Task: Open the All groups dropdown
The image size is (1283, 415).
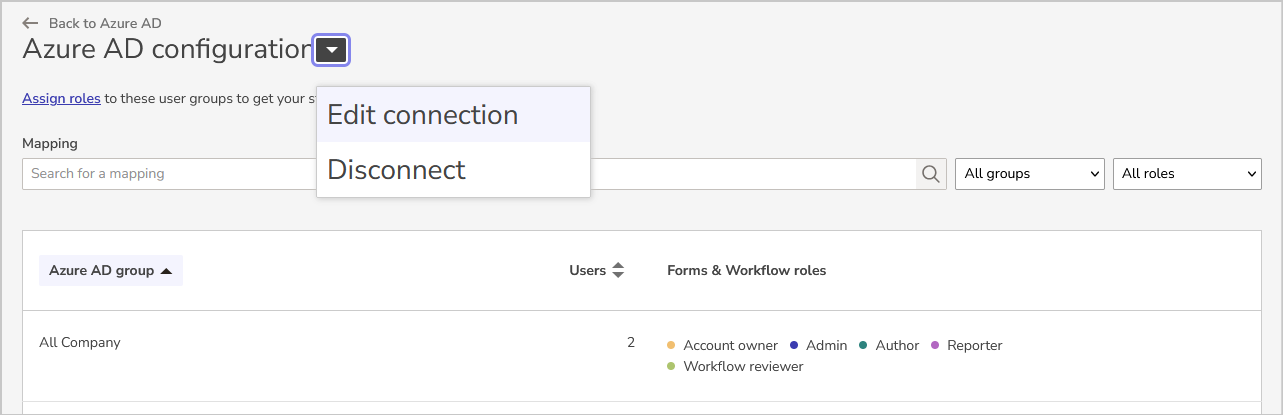Action: pyautogui.click(x=1030, y=174)
